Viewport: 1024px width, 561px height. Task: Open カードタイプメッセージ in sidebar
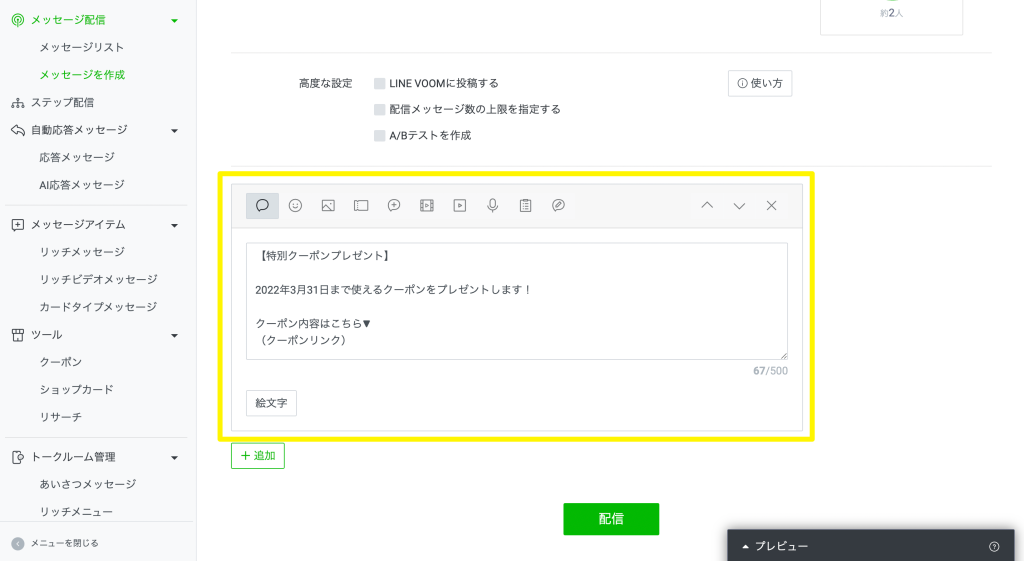[x=98, y=307]
